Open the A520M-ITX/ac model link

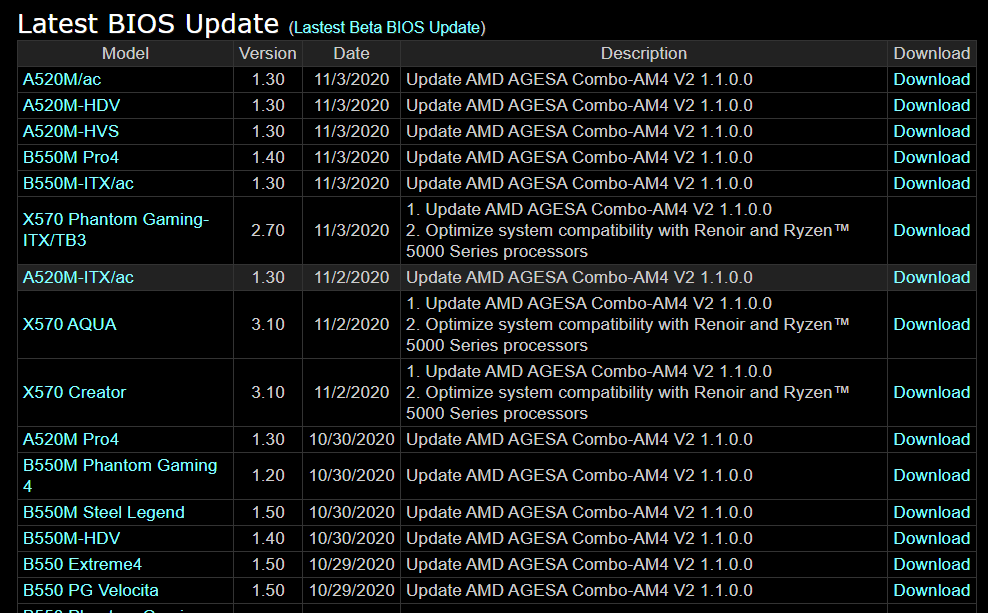pyautogui.click(x=78, y=277)
